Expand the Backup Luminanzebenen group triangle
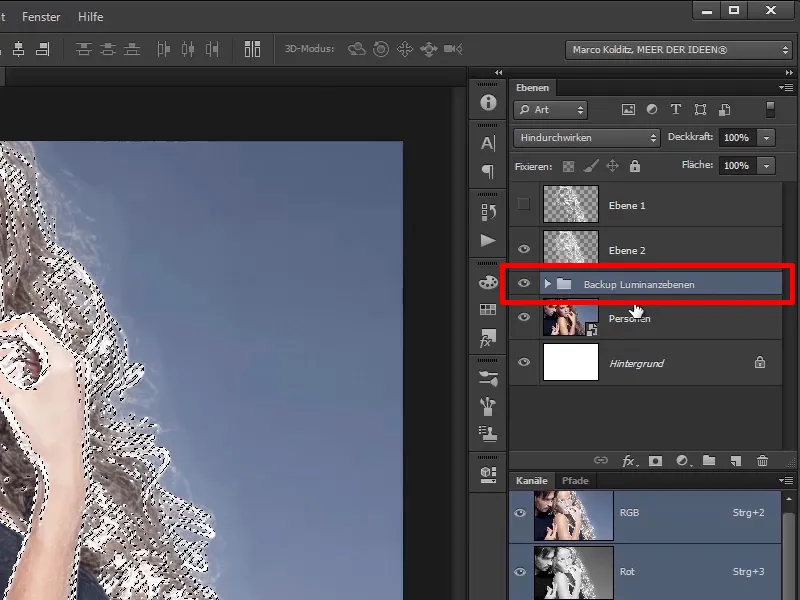The image size is (800, 600). (x=547, y=283)
